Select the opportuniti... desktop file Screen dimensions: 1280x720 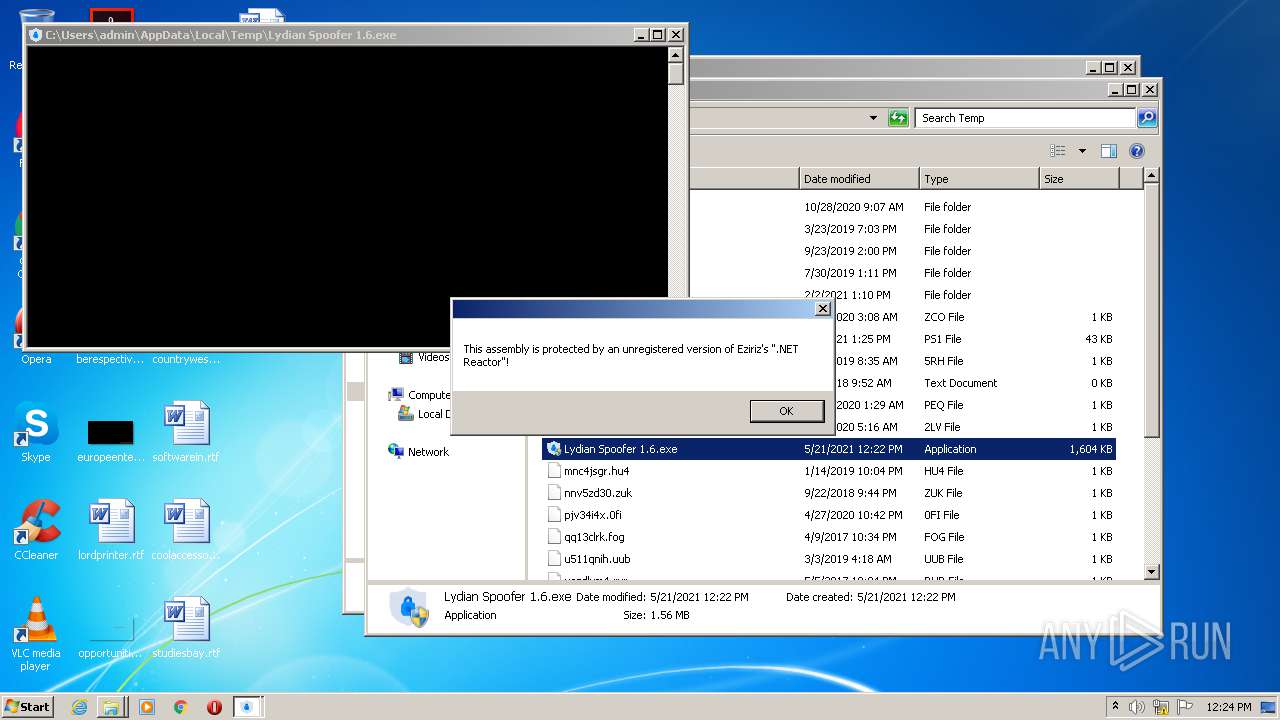[x=111, y=638]
